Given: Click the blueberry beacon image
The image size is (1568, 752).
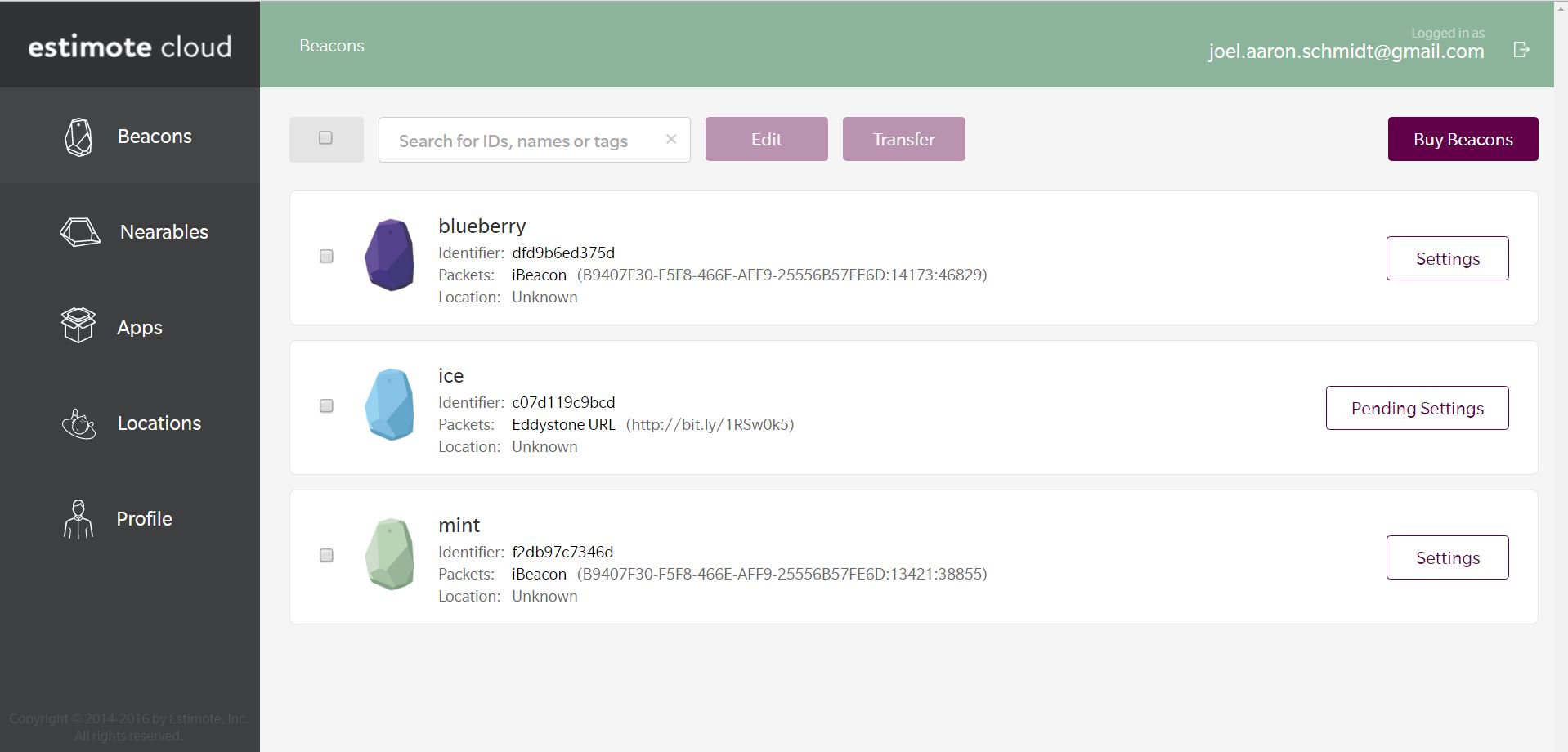Looking at the screenshot, I should (x=389, y=255).
